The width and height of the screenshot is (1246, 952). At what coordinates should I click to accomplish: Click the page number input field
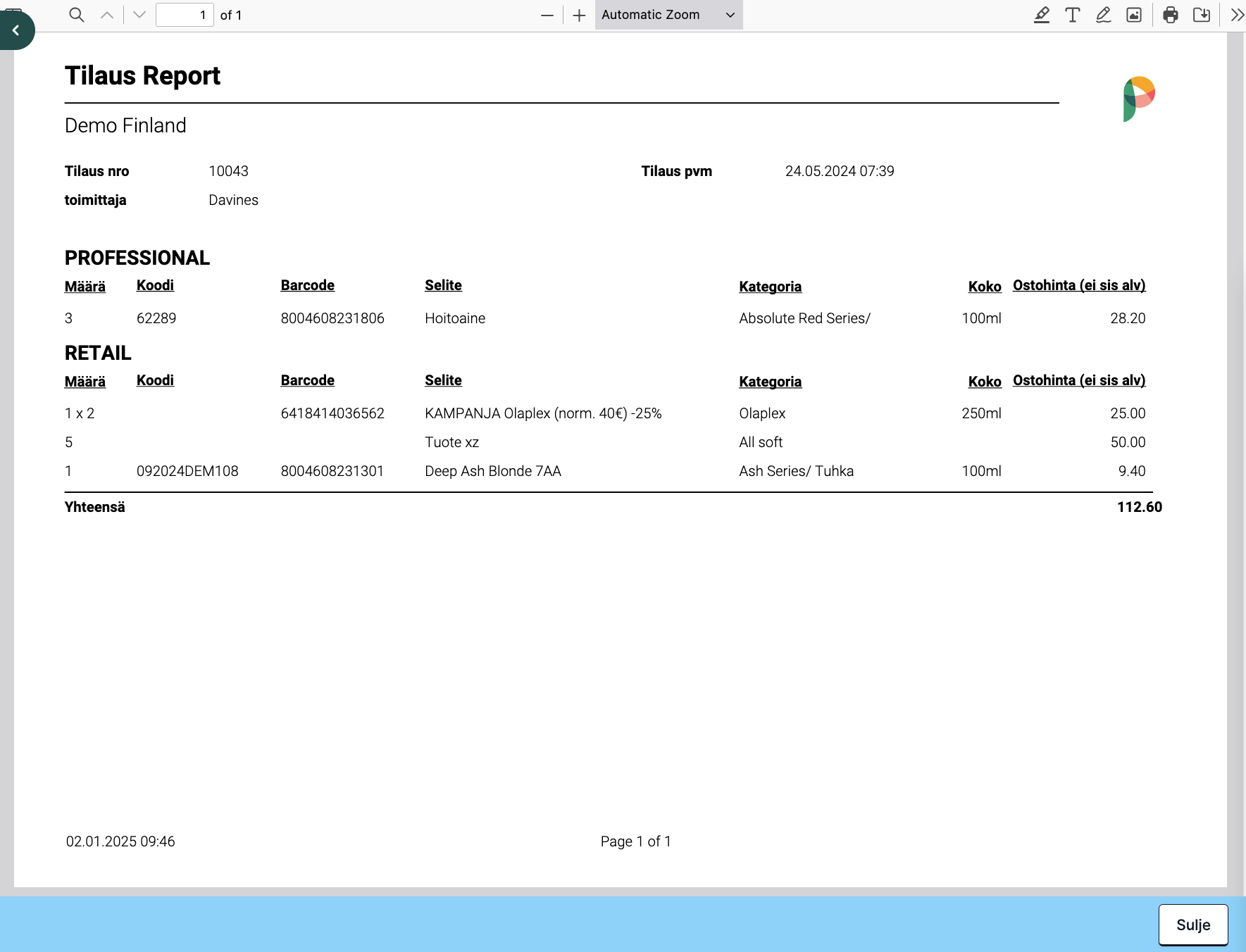click(185, 15)
